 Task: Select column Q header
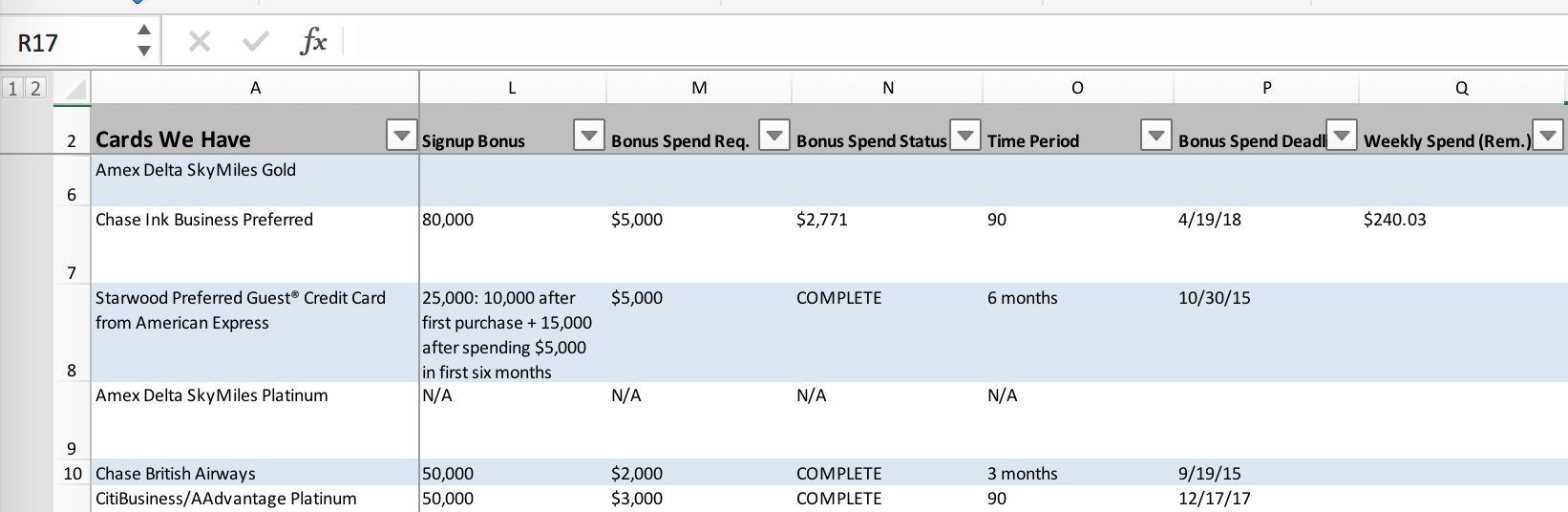pos(1461,88)
